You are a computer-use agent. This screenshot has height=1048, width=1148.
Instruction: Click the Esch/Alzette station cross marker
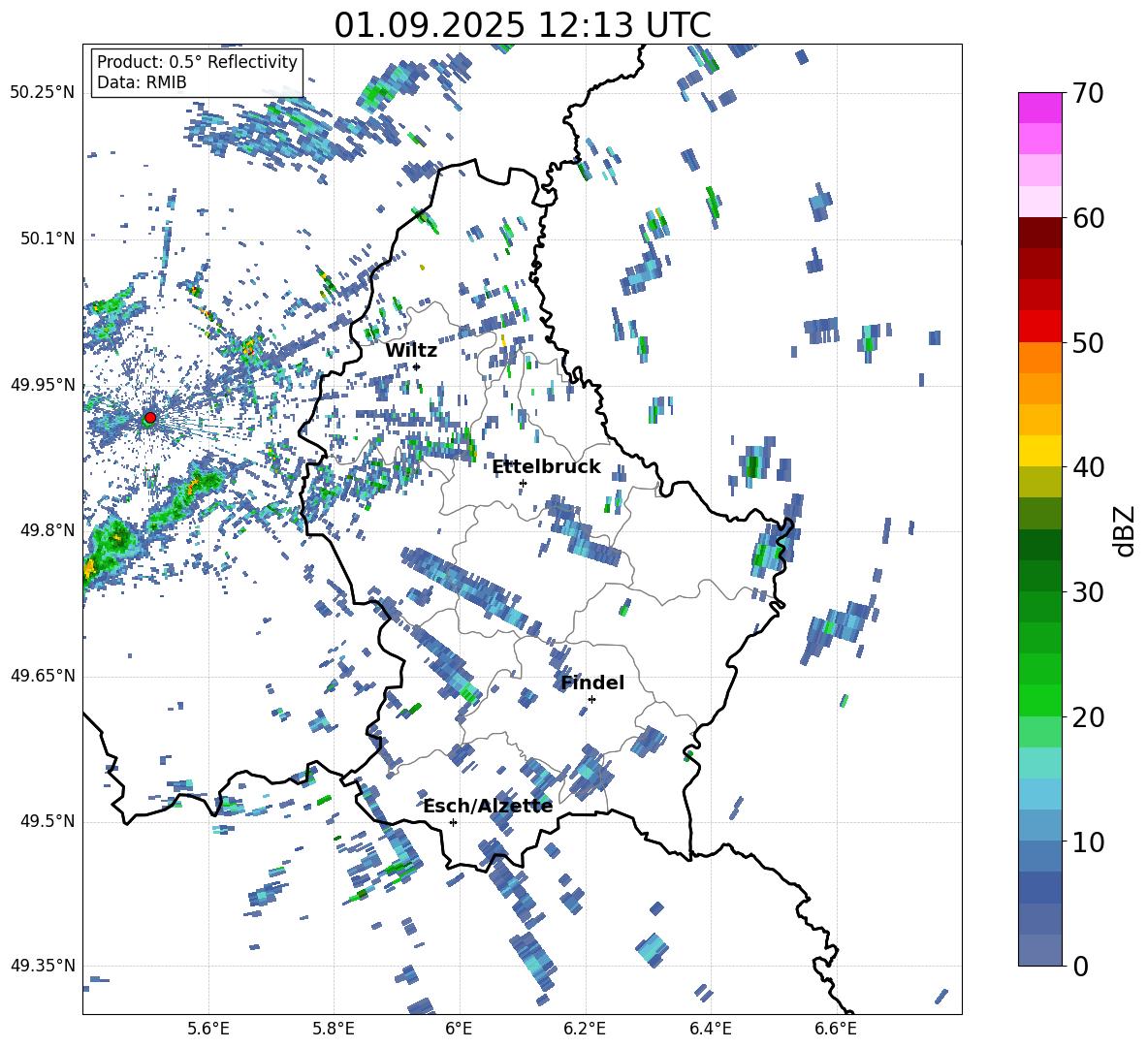click(x=453, y=822)
